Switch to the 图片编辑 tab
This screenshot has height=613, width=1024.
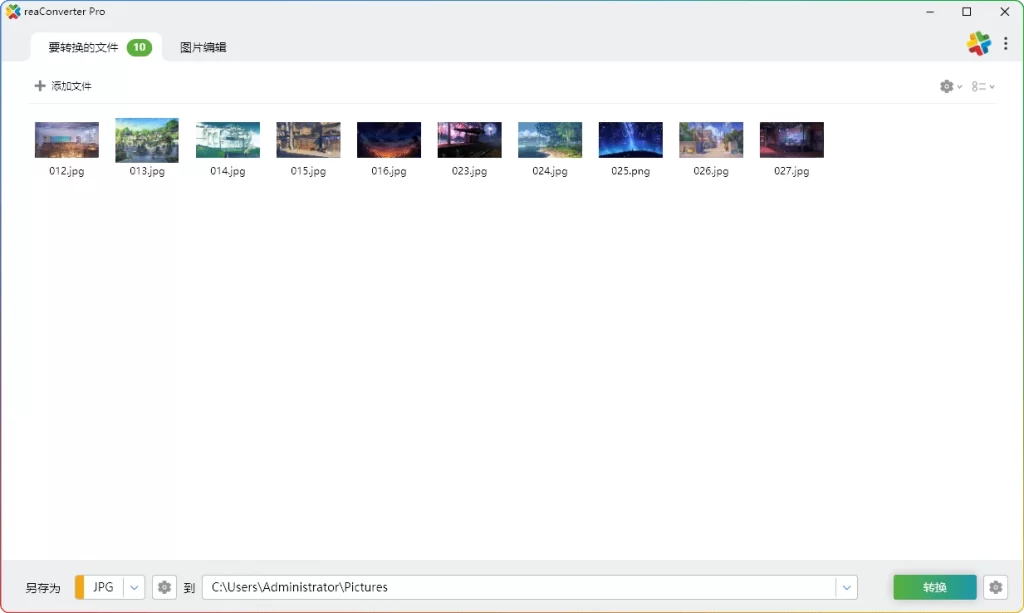pyautogui.click(x=202, y=46)
